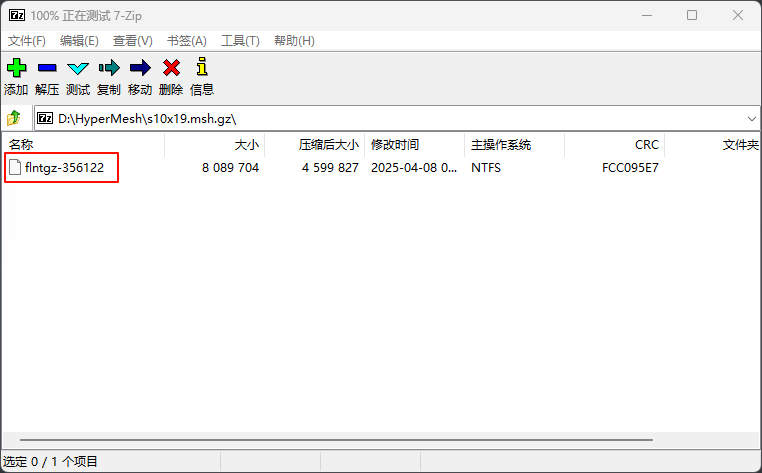
Task: Open the 查看(V) menu
Action: [133, 41]
